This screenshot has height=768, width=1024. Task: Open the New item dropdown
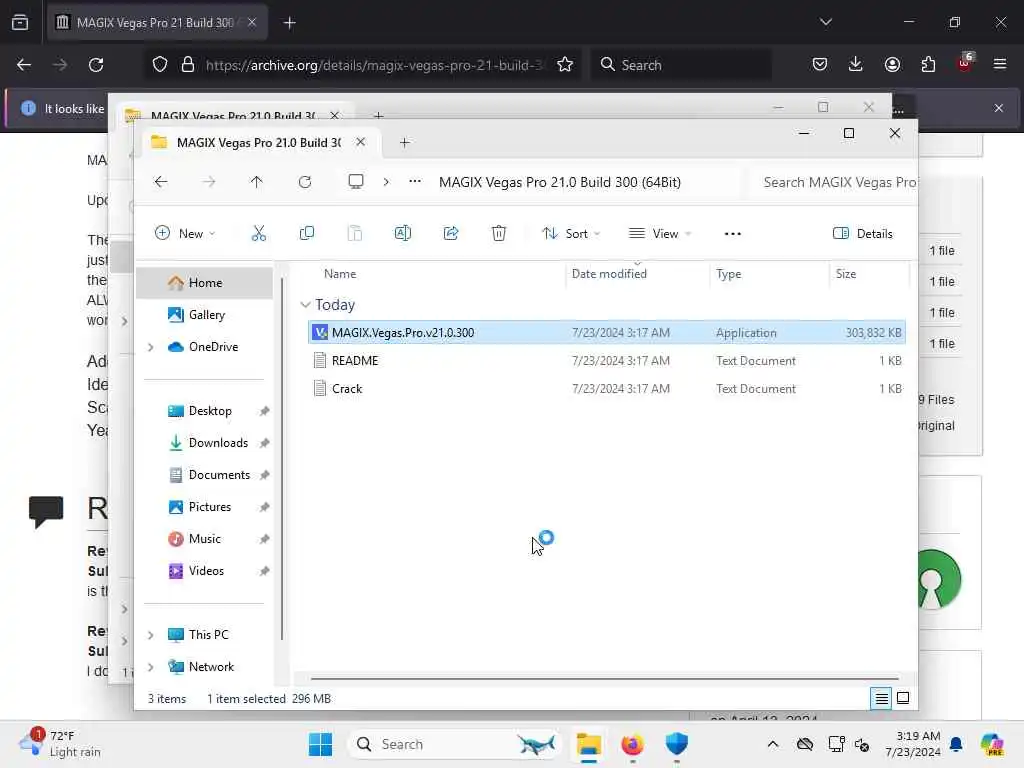pos(185,233)
